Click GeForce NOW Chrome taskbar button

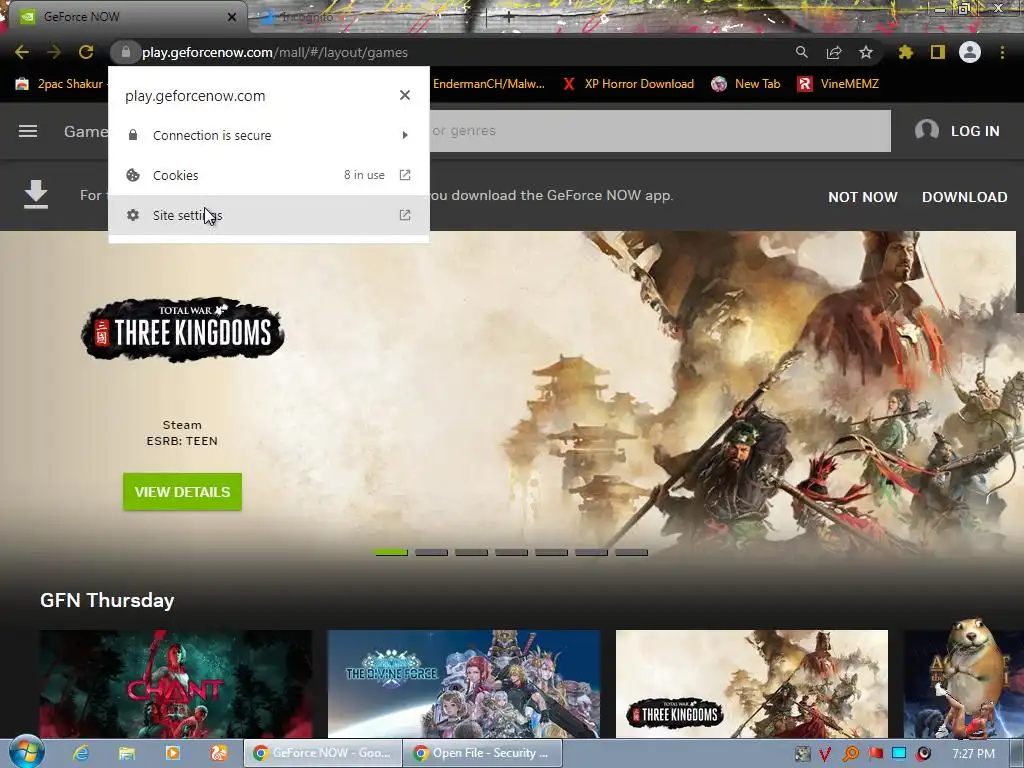[x=323, y=753]
